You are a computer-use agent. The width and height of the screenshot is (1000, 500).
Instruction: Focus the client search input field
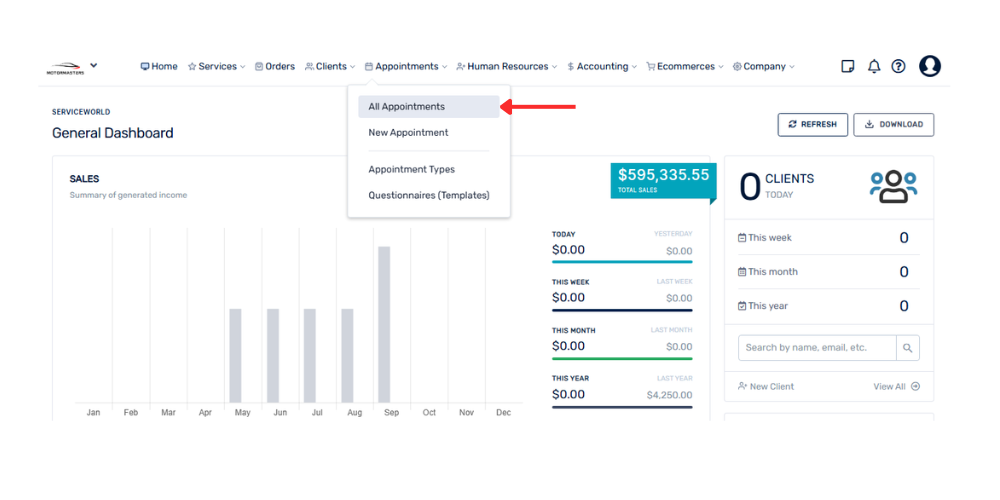point(817,348)
